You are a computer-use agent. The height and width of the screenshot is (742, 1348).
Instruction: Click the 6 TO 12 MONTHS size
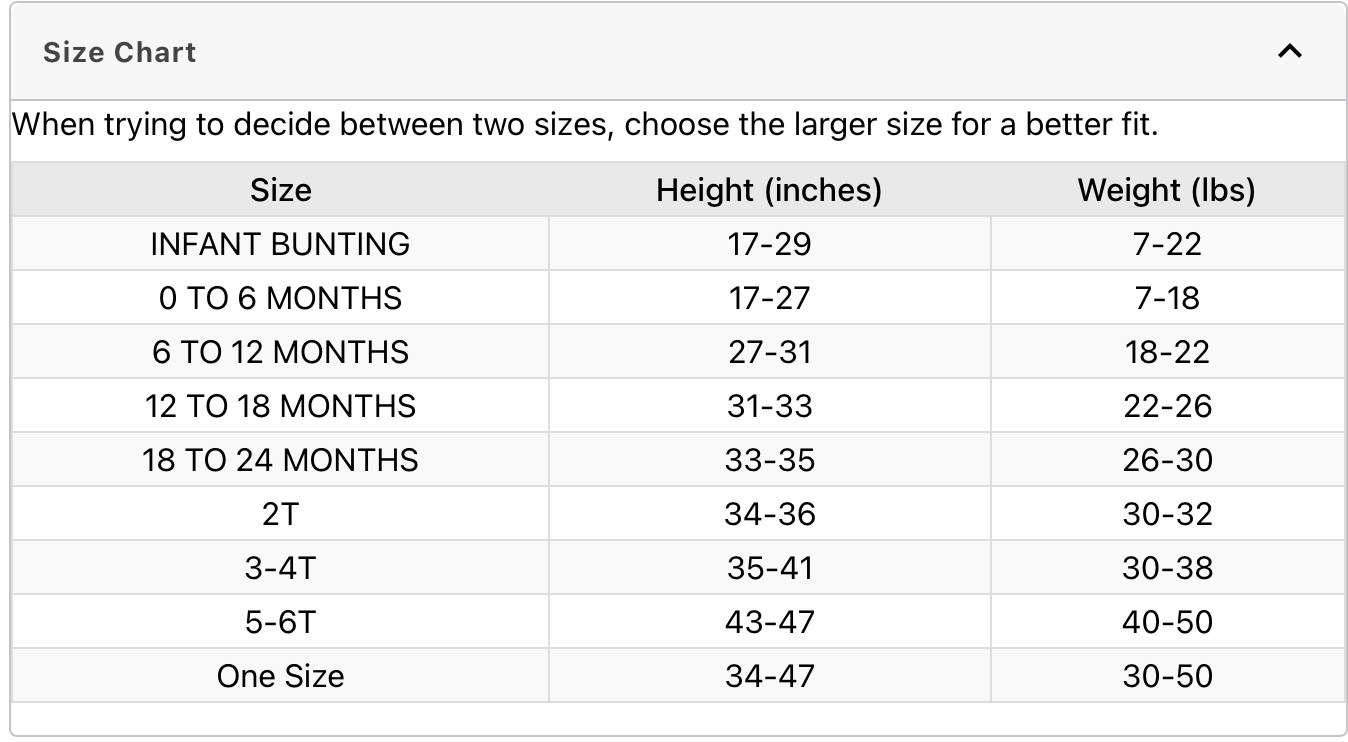coord(280,352)
